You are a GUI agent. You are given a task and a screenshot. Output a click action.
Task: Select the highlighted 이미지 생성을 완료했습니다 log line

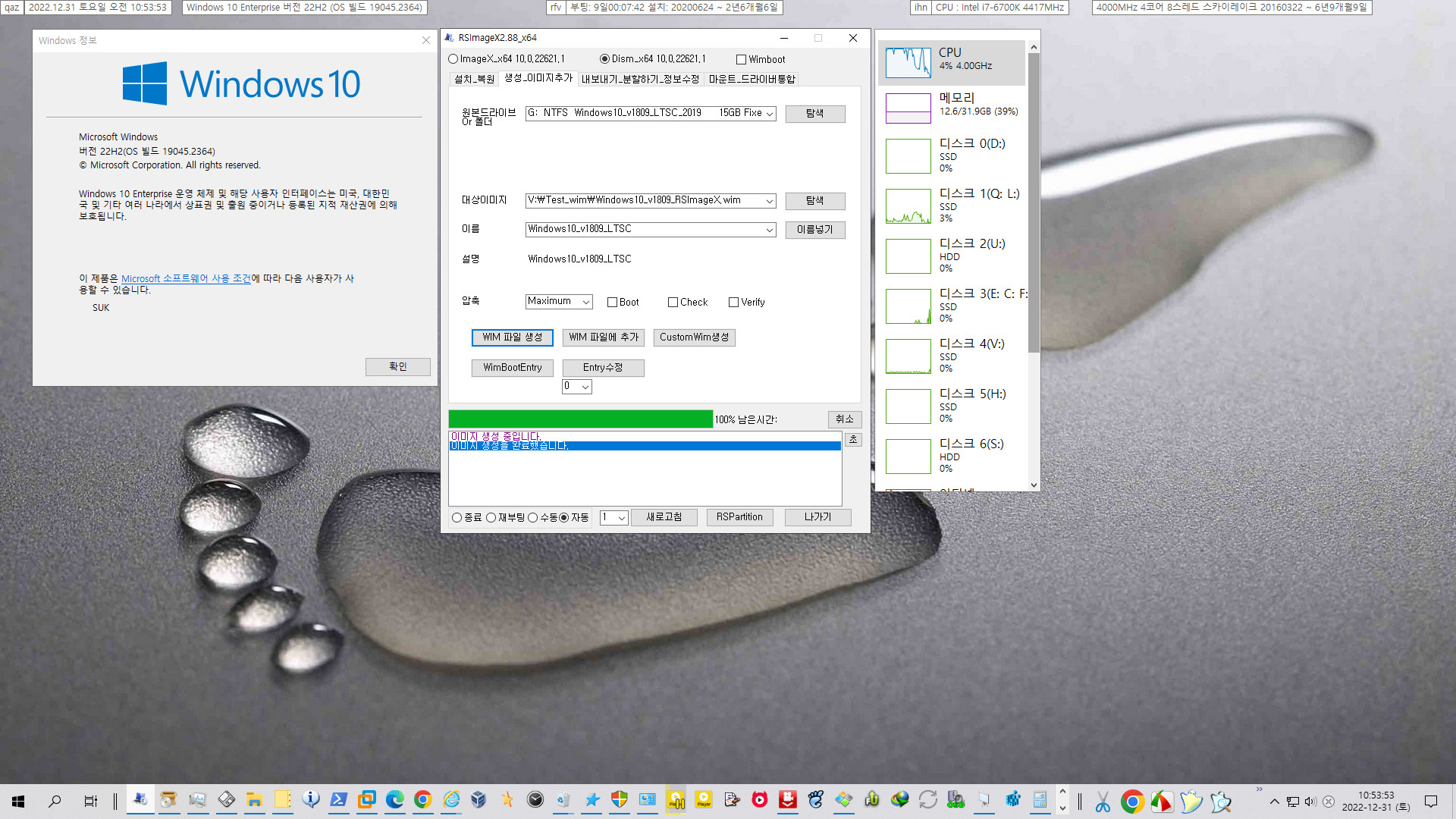pyautogui.click(x=645, y=447)
